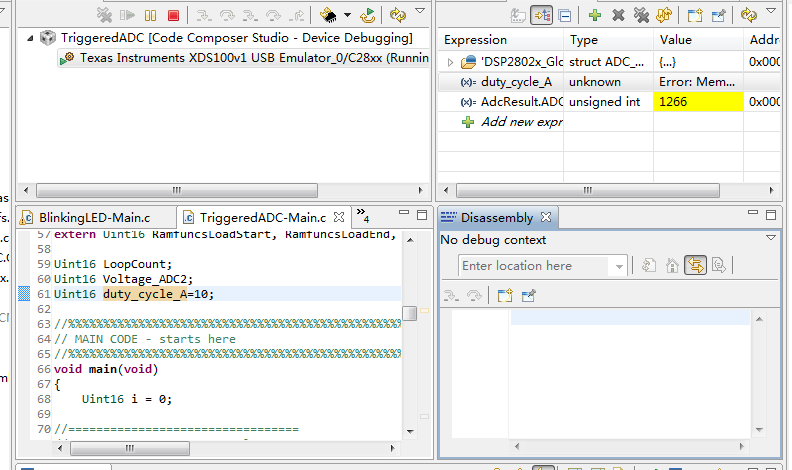Viewport: 792px width, 470px height.
Task: Close the Disassembly view tab
Action: coord(546,217)
